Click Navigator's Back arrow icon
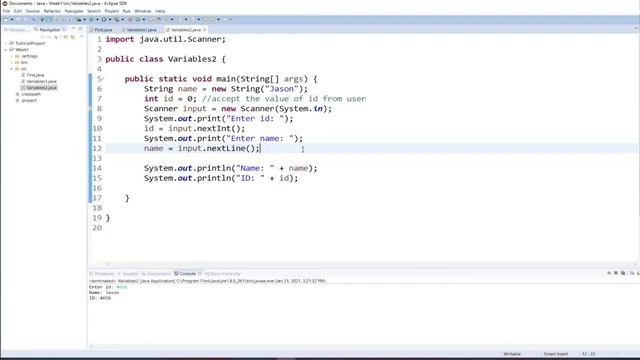 (42, 37)
